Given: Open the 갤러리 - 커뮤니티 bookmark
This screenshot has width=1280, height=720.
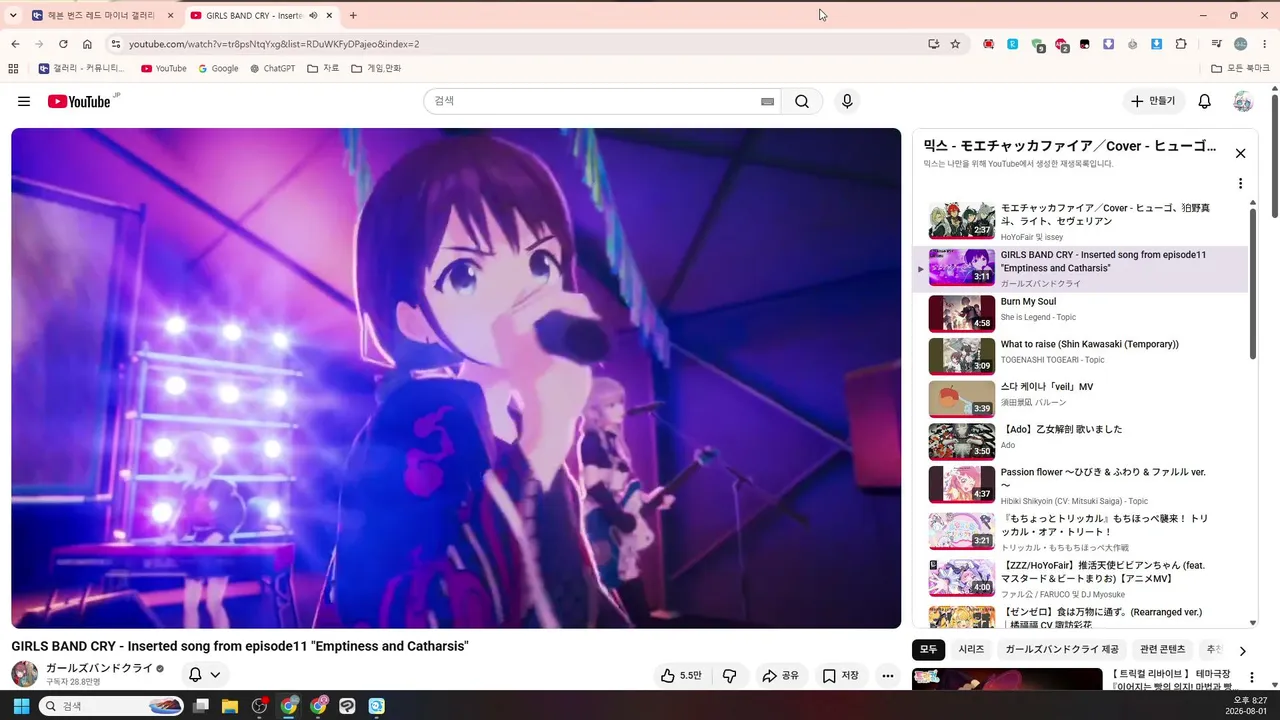Looking at the screenshot, I should click(x=82, y=68).
